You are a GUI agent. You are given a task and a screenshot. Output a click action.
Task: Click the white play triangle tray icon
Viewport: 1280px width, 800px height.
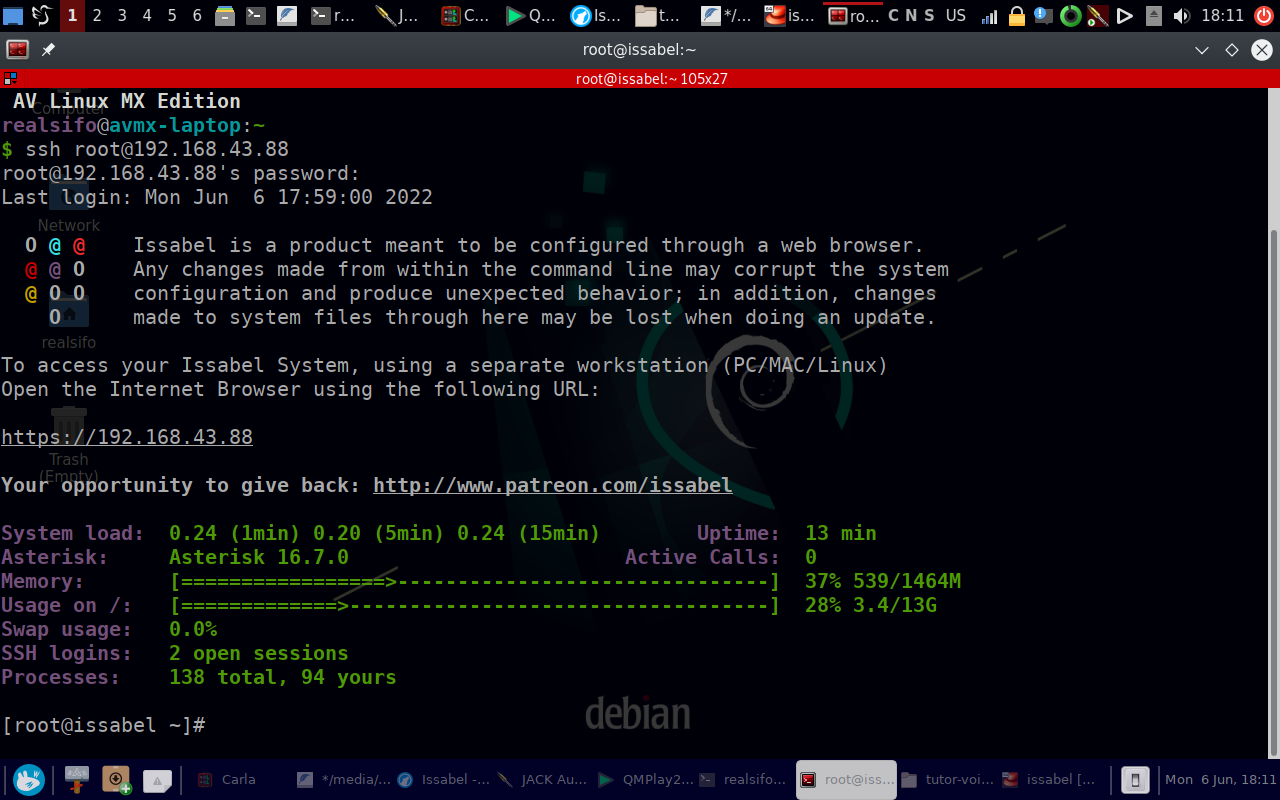(1125, 16)
